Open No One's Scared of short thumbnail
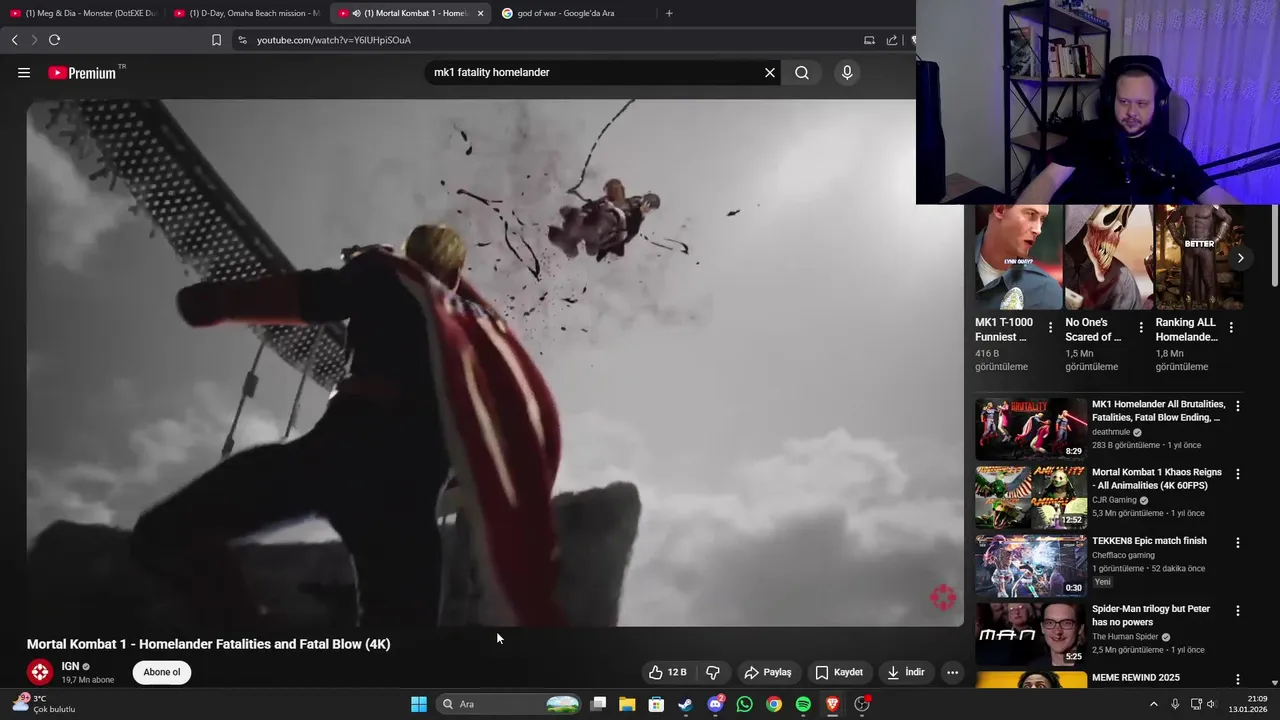The image size is (1280, 720). click(x=1108, y=257)
